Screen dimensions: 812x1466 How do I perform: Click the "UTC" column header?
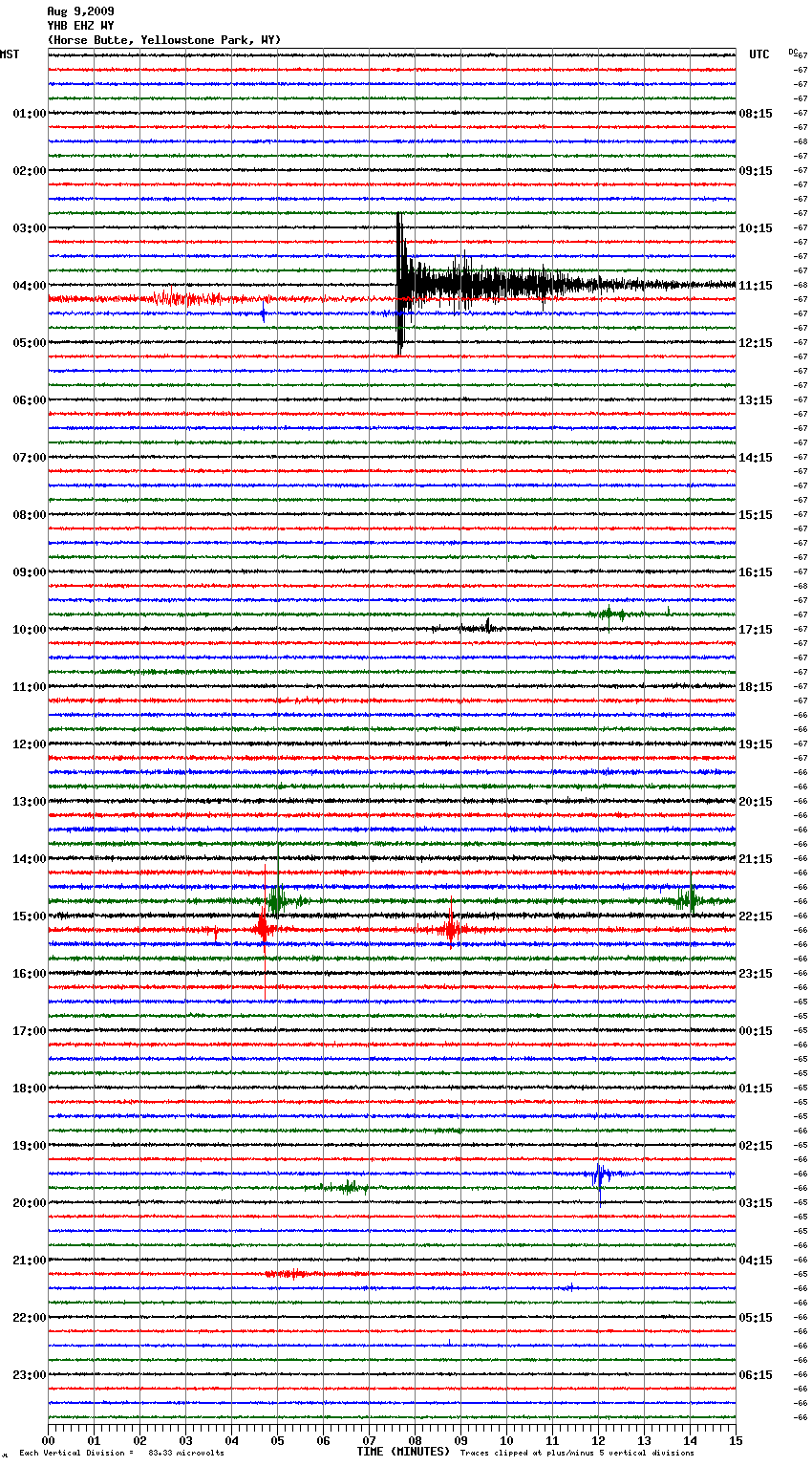pyautogui.click(x=759, y=54)
